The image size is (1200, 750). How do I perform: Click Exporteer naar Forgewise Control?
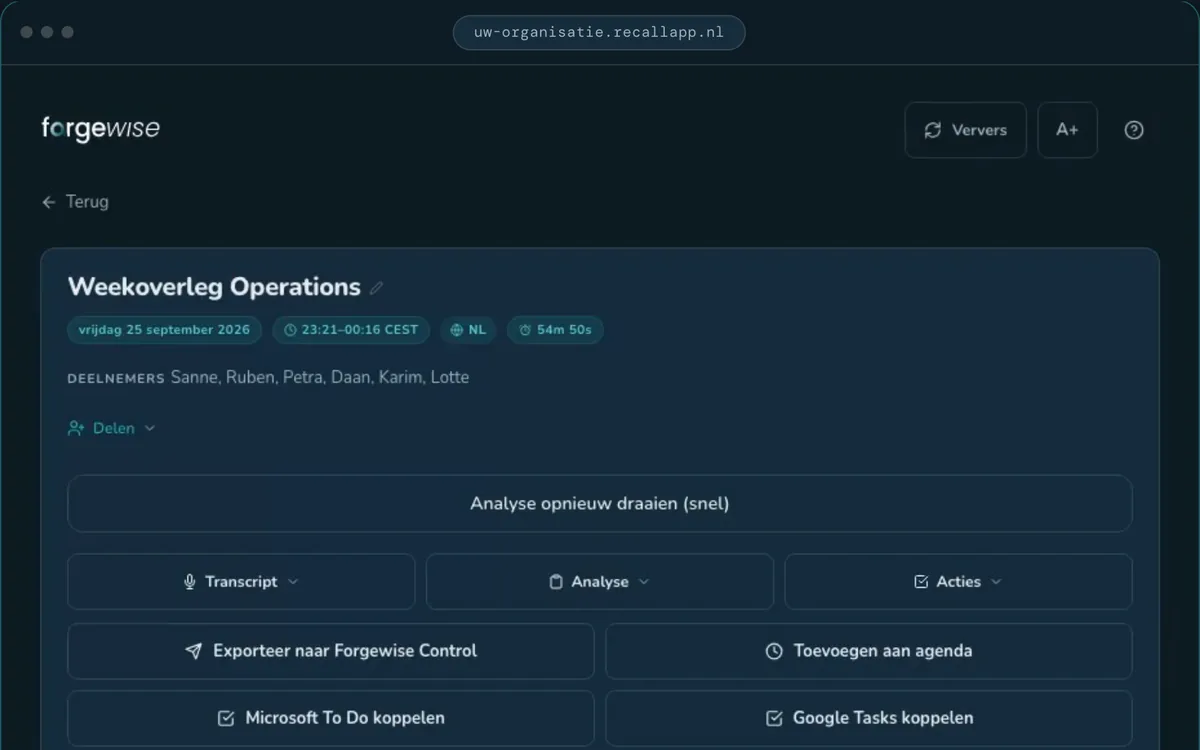pos(331,651)
